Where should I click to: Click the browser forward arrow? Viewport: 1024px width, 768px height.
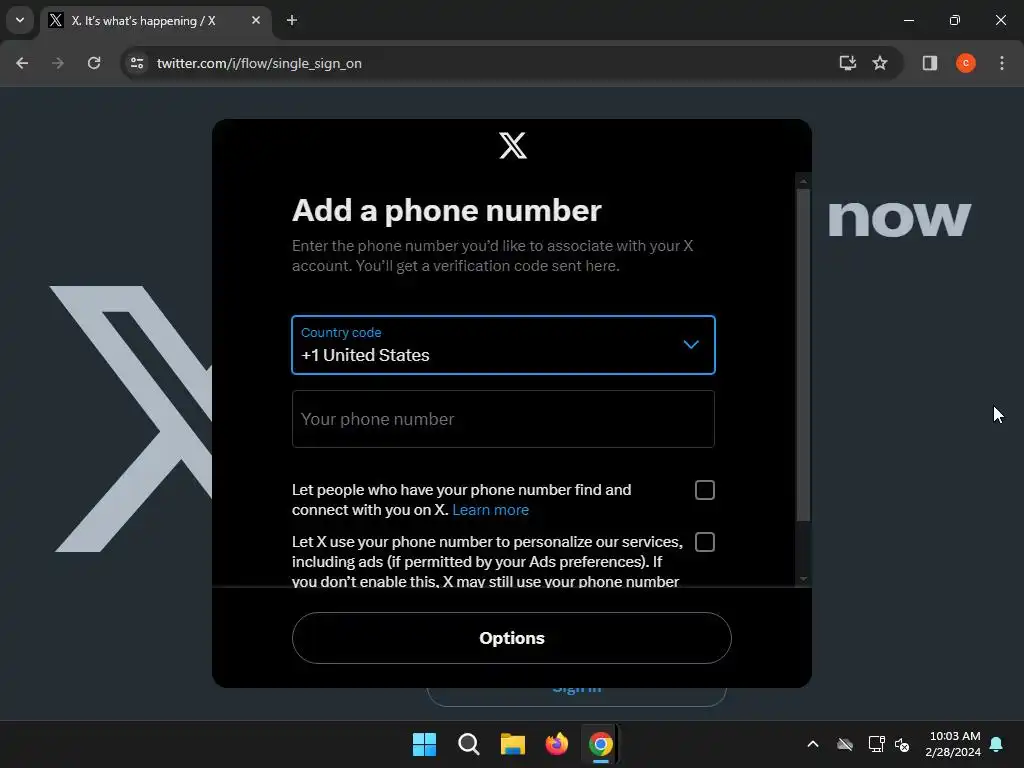coord(58,63)
